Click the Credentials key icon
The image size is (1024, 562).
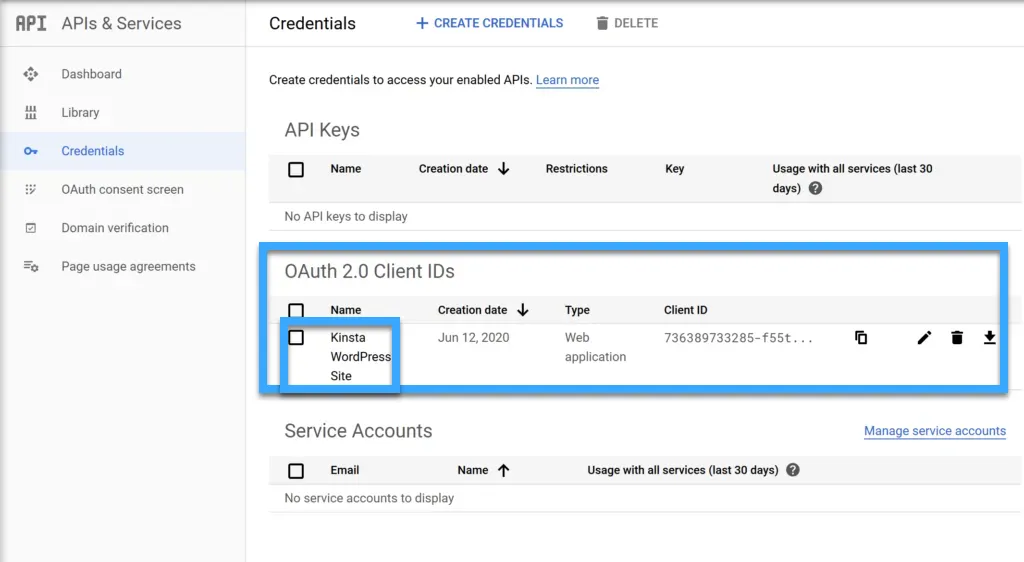tap(31, 151)
